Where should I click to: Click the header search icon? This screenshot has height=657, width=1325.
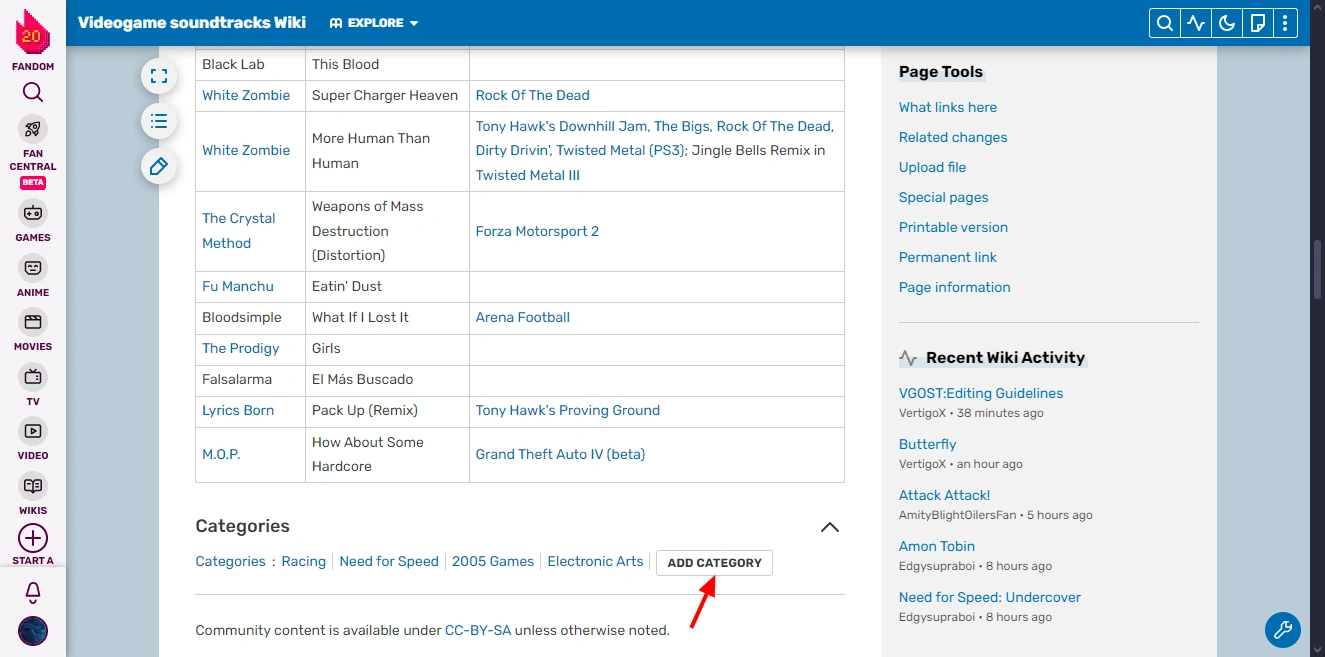point(1164,23)
